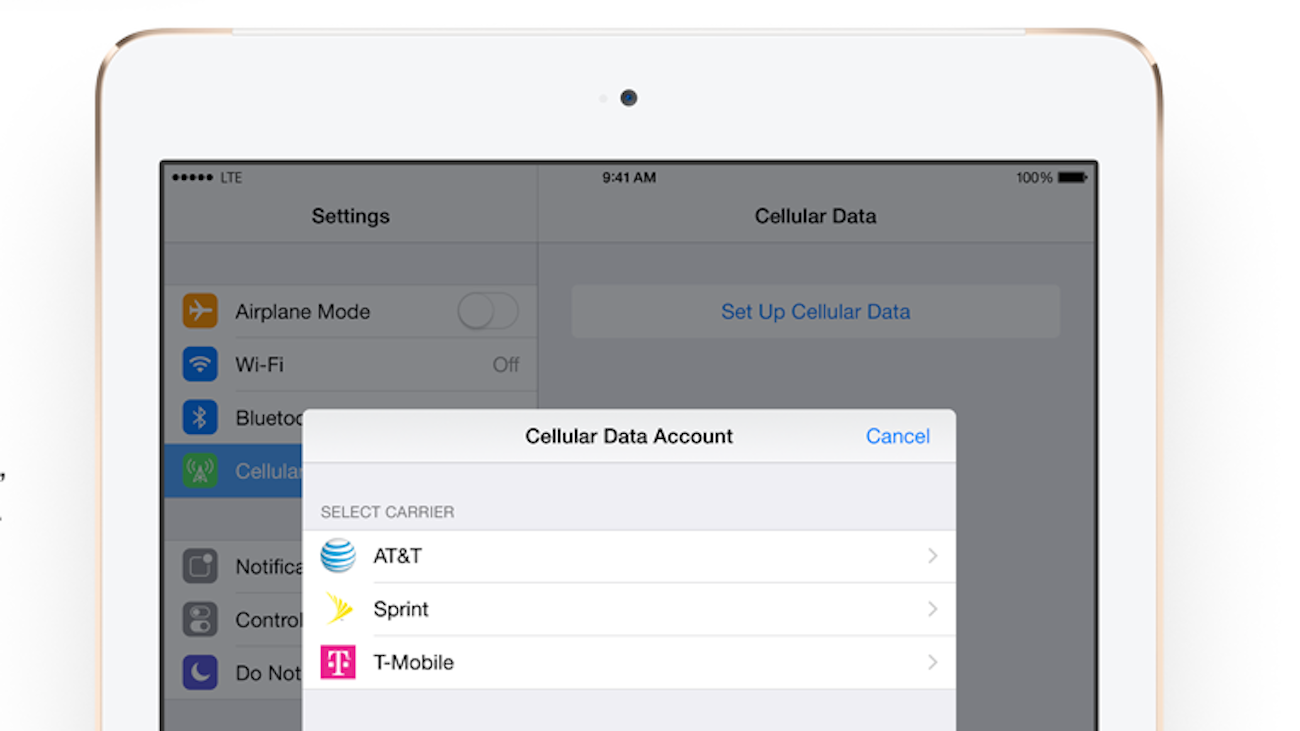The width and height of the screenshot is (1300, 731).
Task: Tap the AT&T globe logo
Action: [x=338, y=555]
